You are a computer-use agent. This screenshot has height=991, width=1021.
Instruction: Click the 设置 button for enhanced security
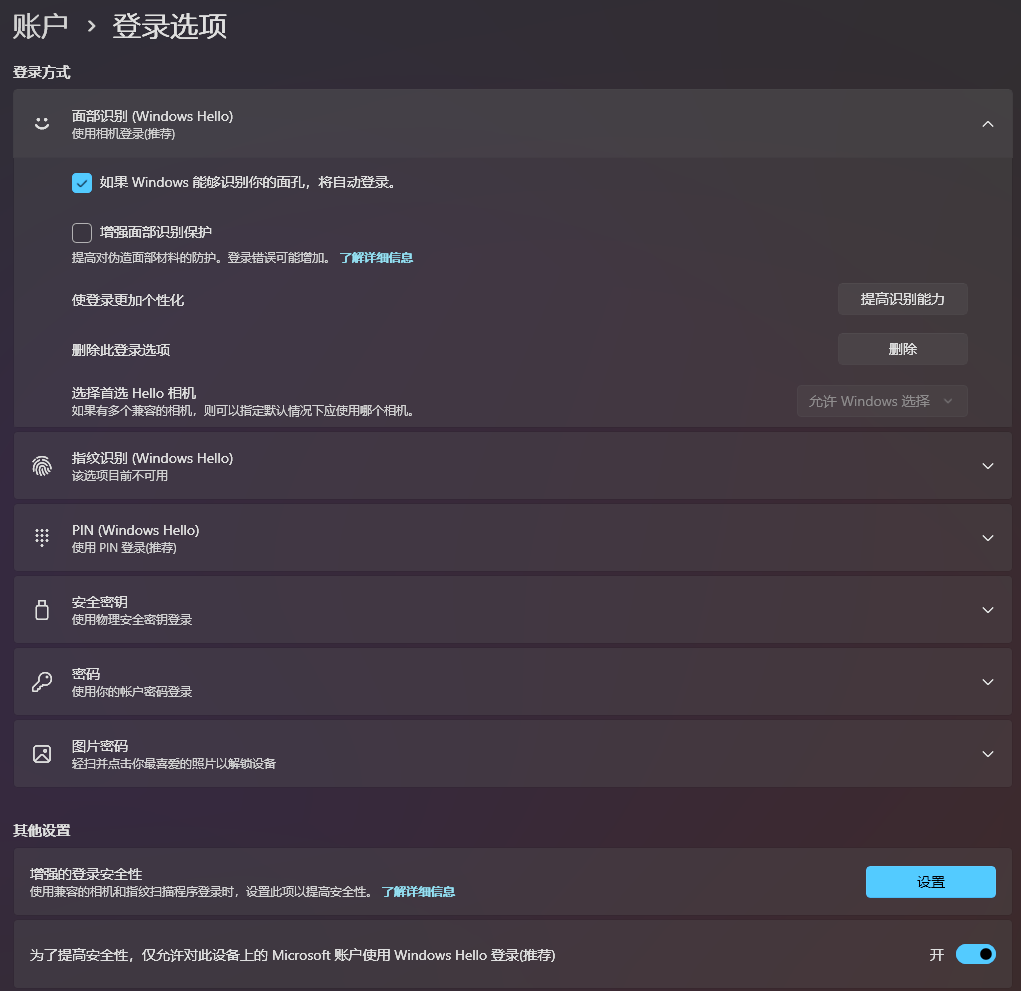[x=930, y=882]
